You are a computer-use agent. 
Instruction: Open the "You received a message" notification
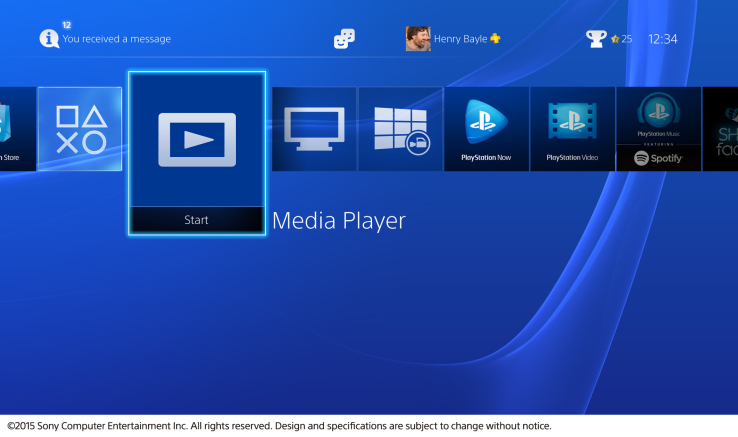[116, 39]
